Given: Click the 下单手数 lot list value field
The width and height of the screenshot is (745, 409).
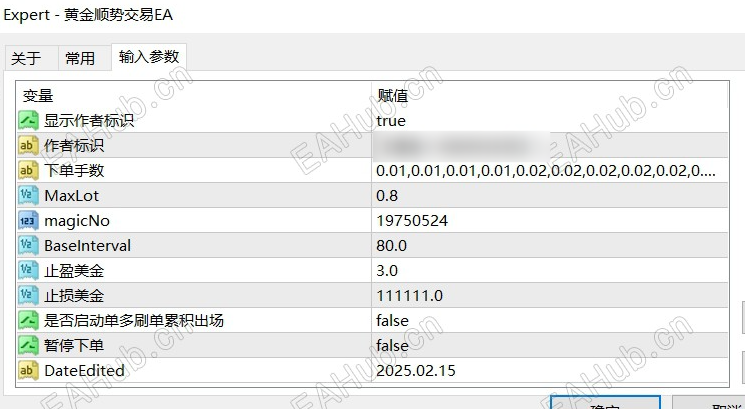Looking at the screenshot, I should coord(549,171).
